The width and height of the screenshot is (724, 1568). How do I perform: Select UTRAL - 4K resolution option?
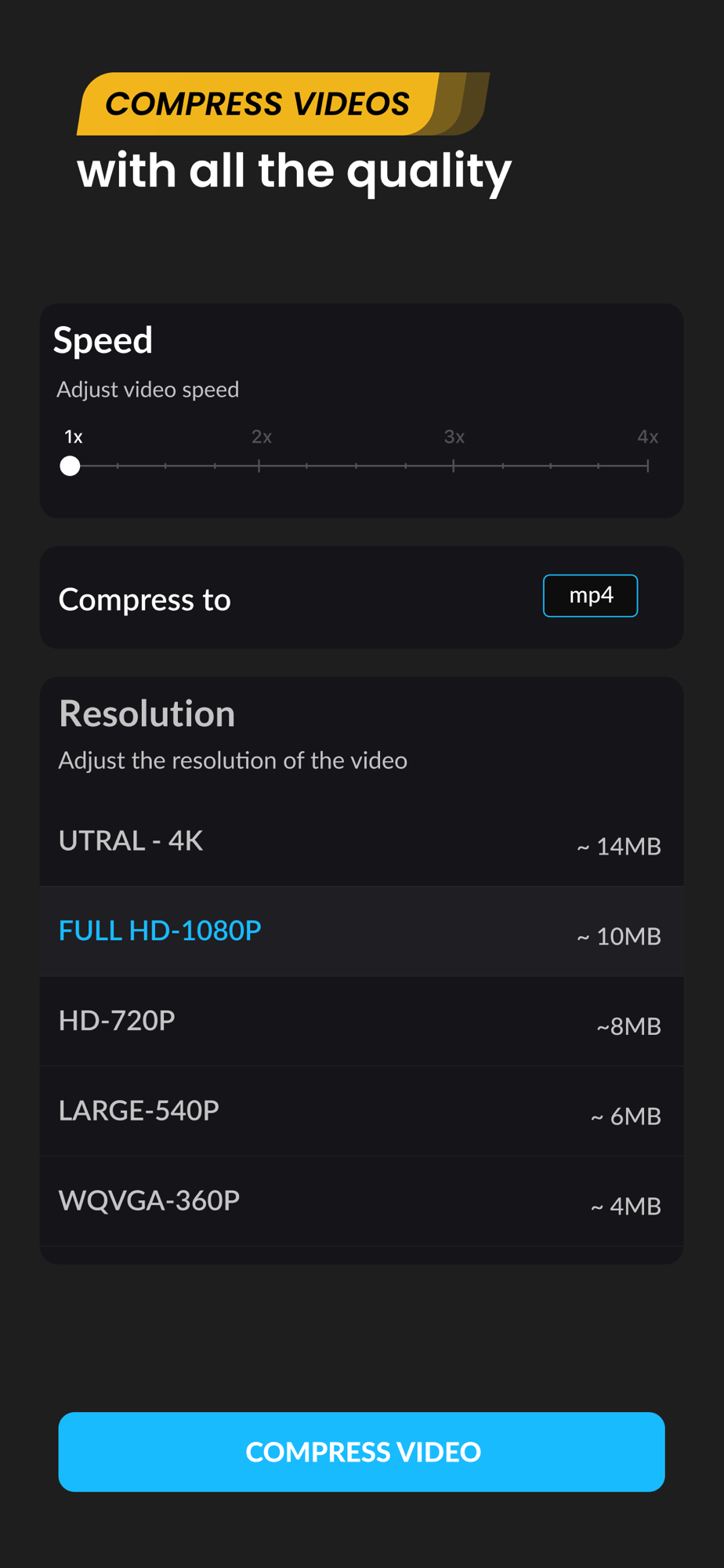pyautogui.click(x=361, y=842)
